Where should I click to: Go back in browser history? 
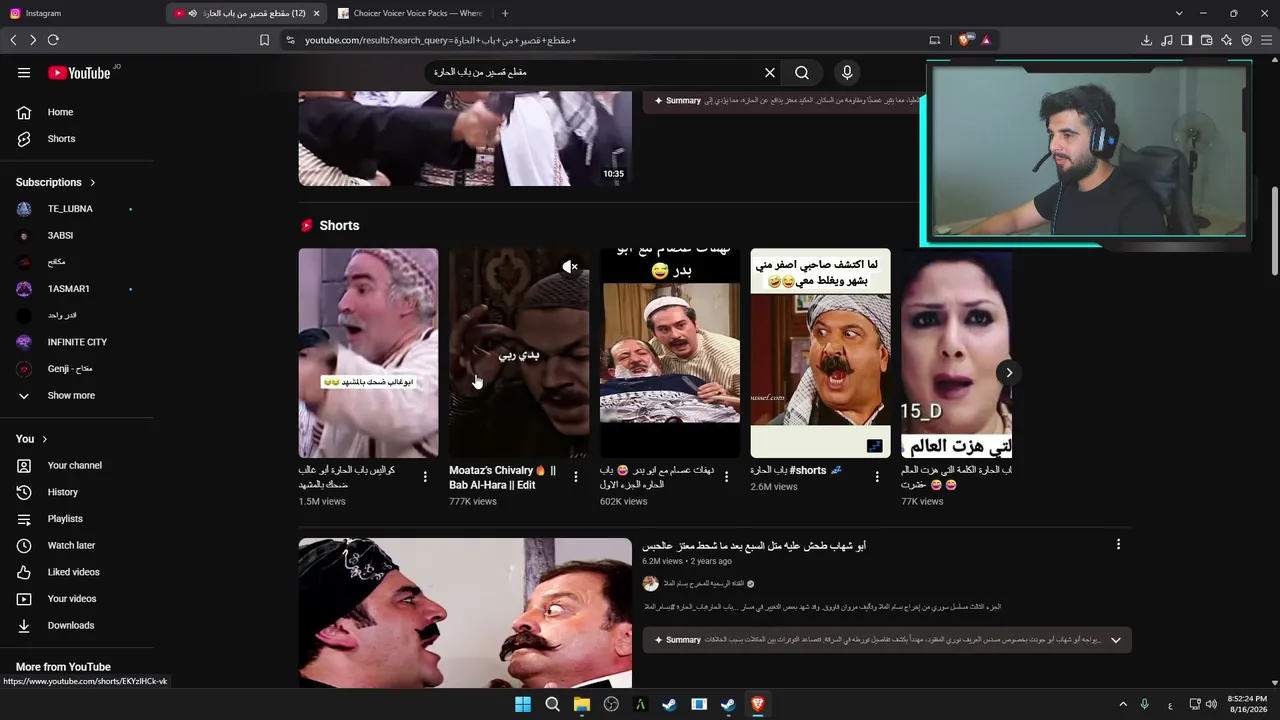(13, 40)
